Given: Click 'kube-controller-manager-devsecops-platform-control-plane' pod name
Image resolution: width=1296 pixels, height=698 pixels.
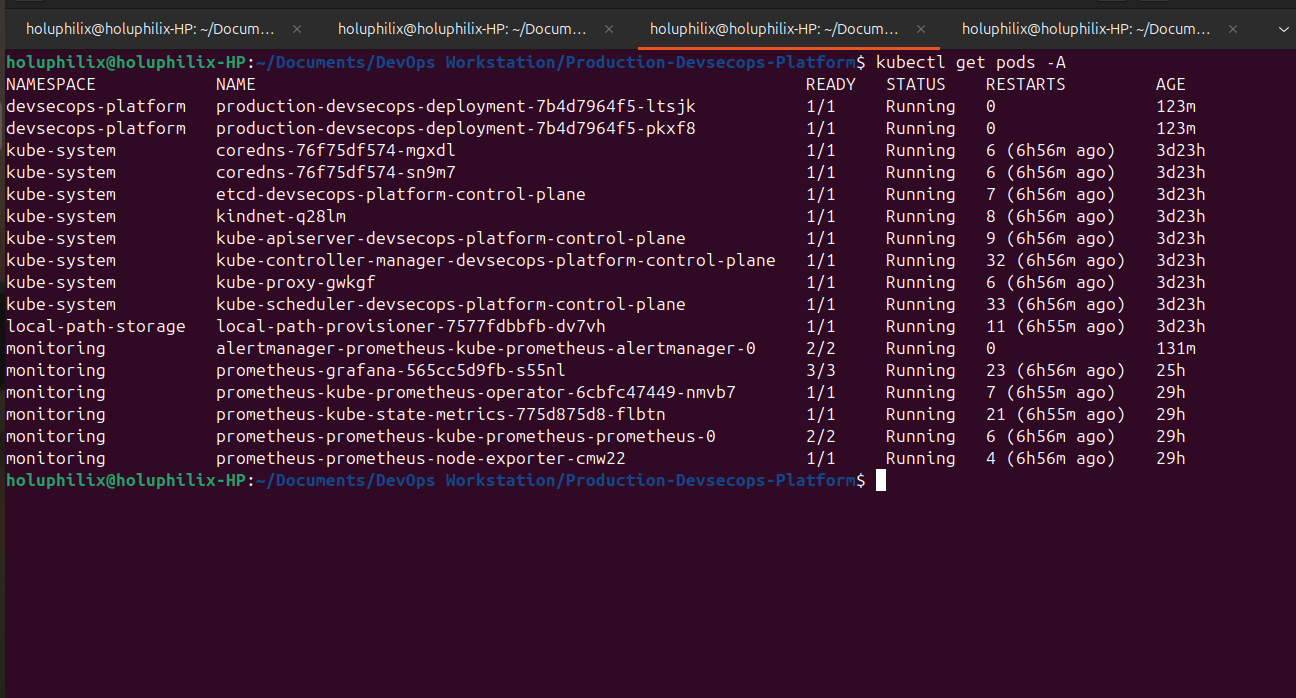Looking at the screenshot, I should (496, 260).
